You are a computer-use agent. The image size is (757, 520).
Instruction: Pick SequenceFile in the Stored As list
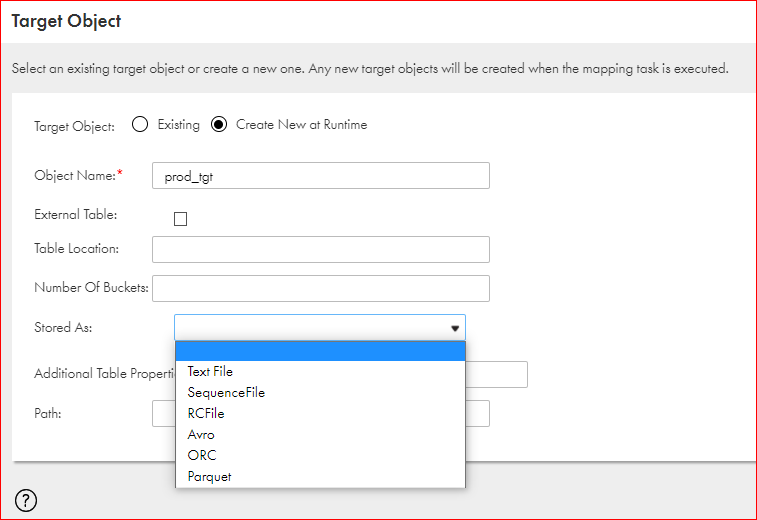321,393
